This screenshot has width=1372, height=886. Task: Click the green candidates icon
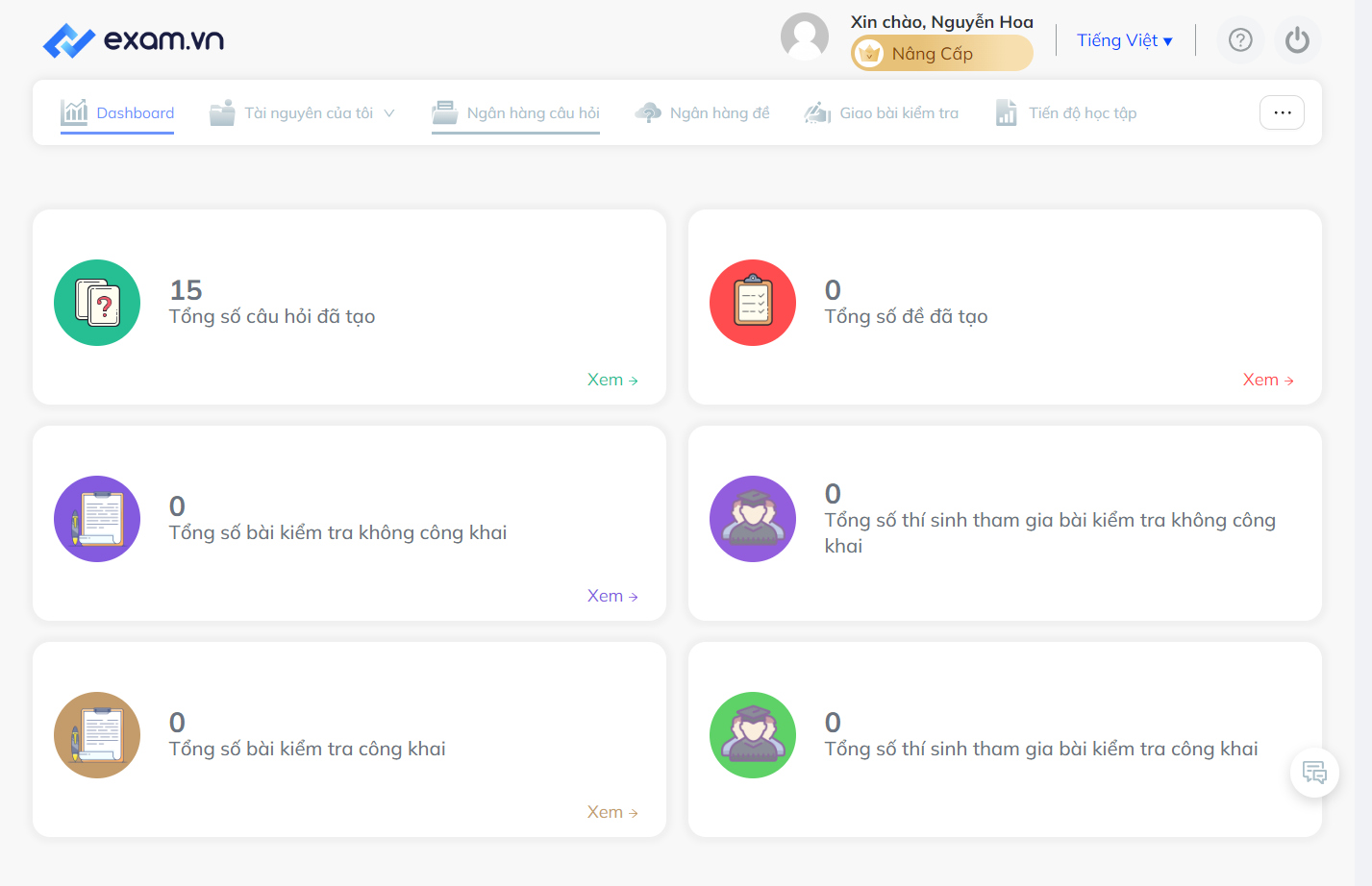(753, 735)
